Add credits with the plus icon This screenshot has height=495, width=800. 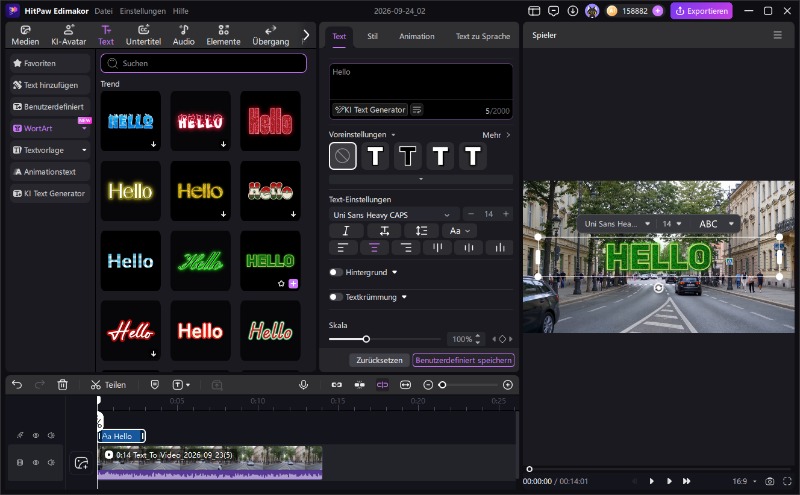click(x=658, y=11)
